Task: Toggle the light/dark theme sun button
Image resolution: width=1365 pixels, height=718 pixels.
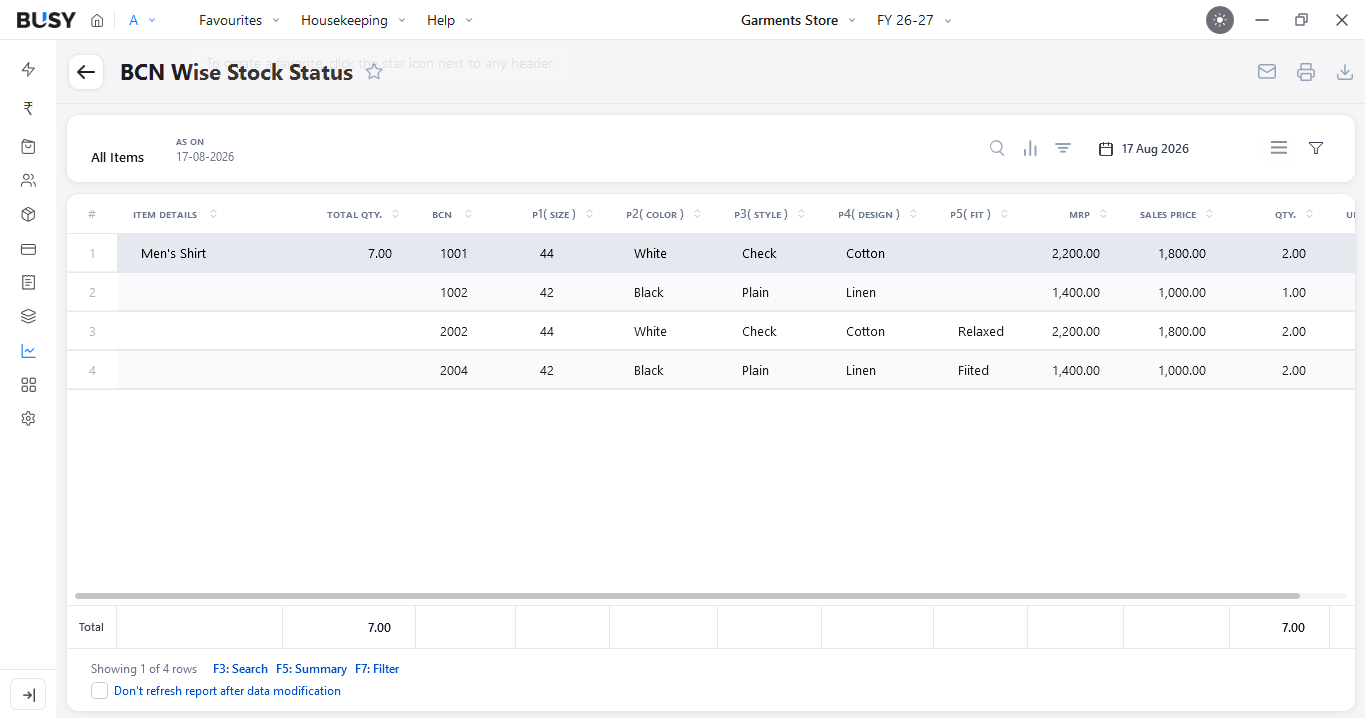Action: coord(1220,20)
